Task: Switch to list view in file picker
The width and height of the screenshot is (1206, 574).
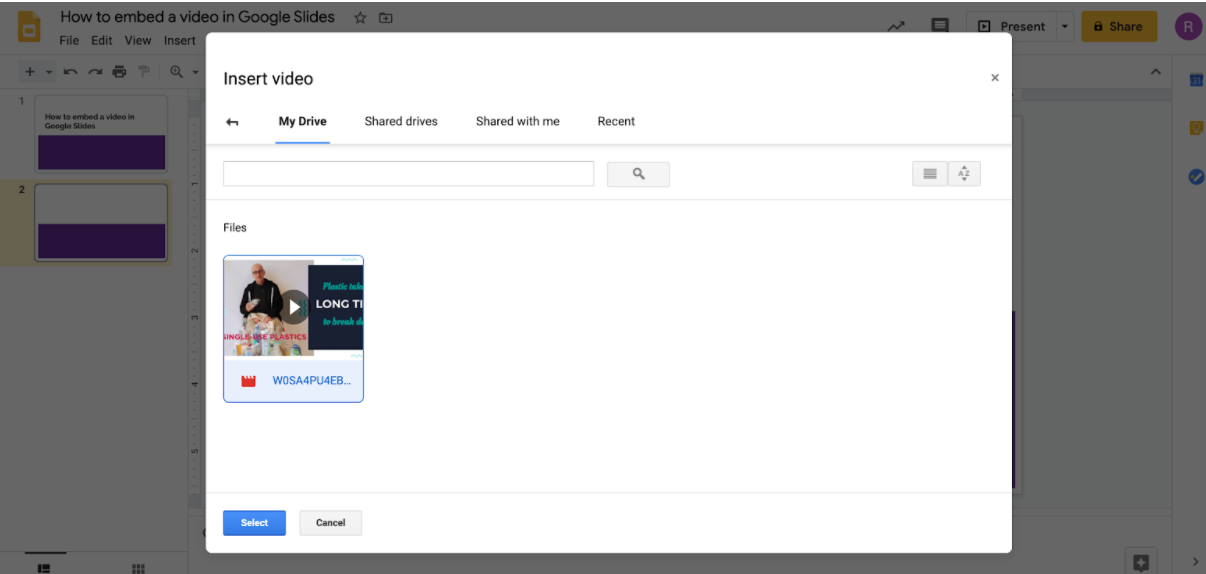Action: click(x=930, y=174)
